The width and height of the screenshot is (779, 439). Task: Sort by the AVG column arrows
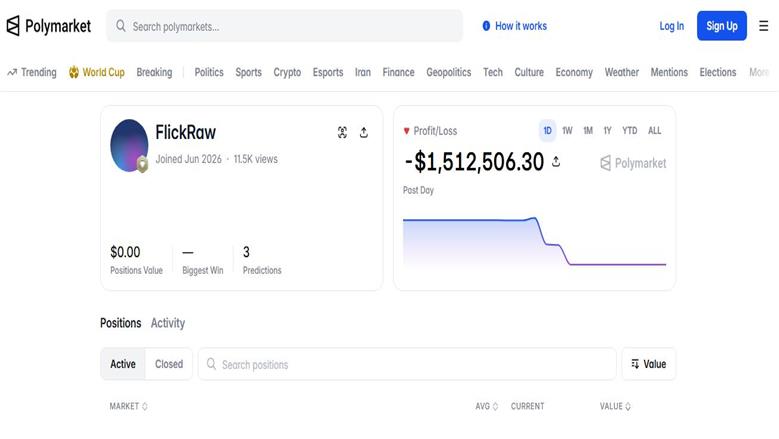pos(495,406)
